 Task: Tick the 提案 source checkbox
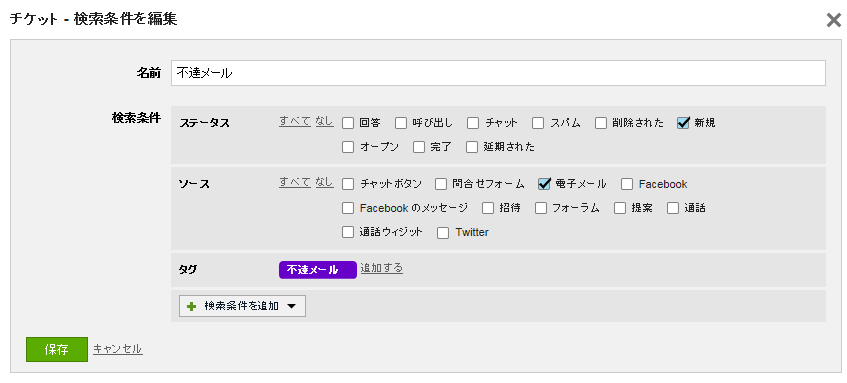(620, 208)
